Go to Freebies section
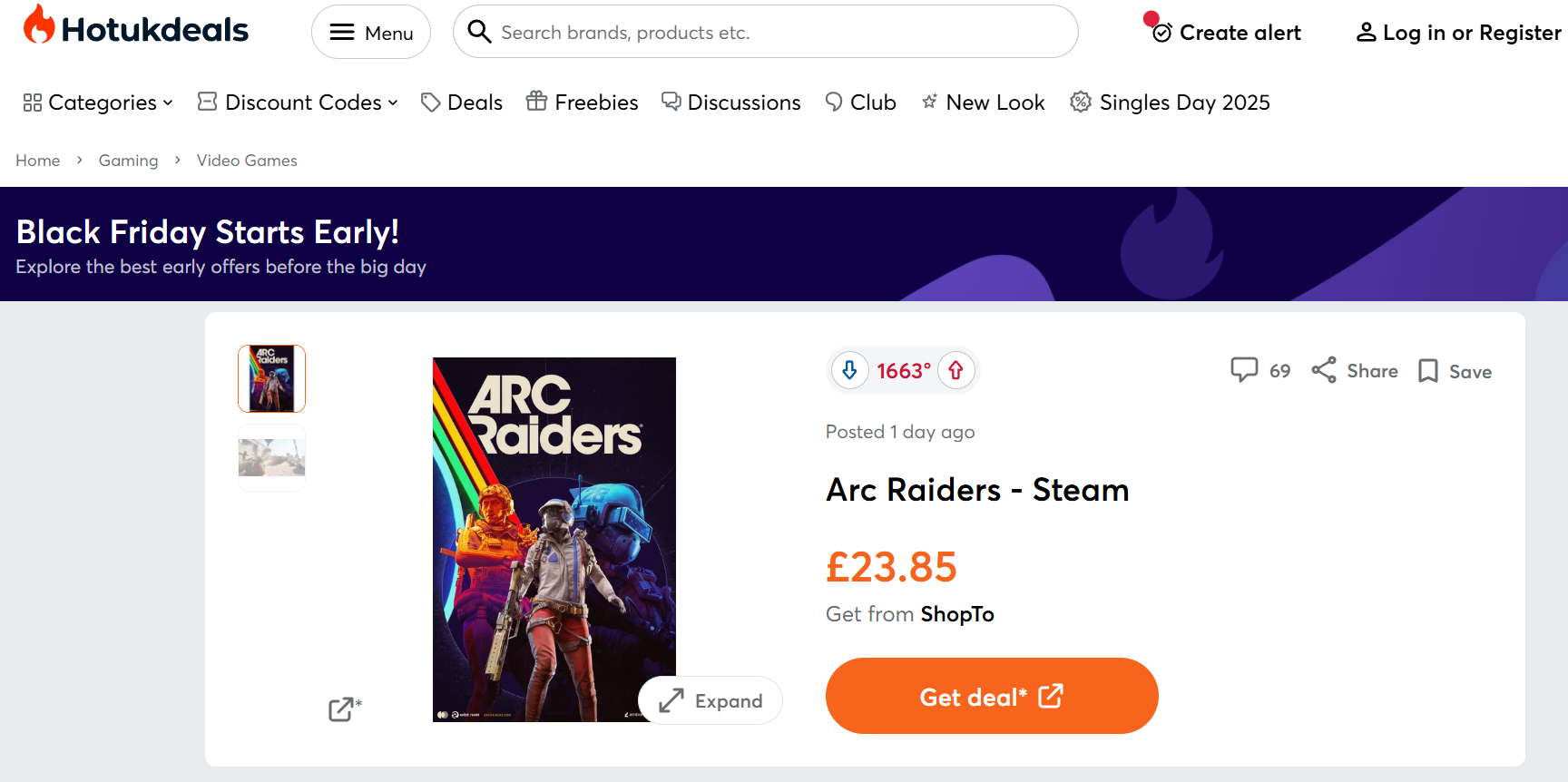This screenshot has width=1568, height=782. pyautogui.click(x=583, y=103)
